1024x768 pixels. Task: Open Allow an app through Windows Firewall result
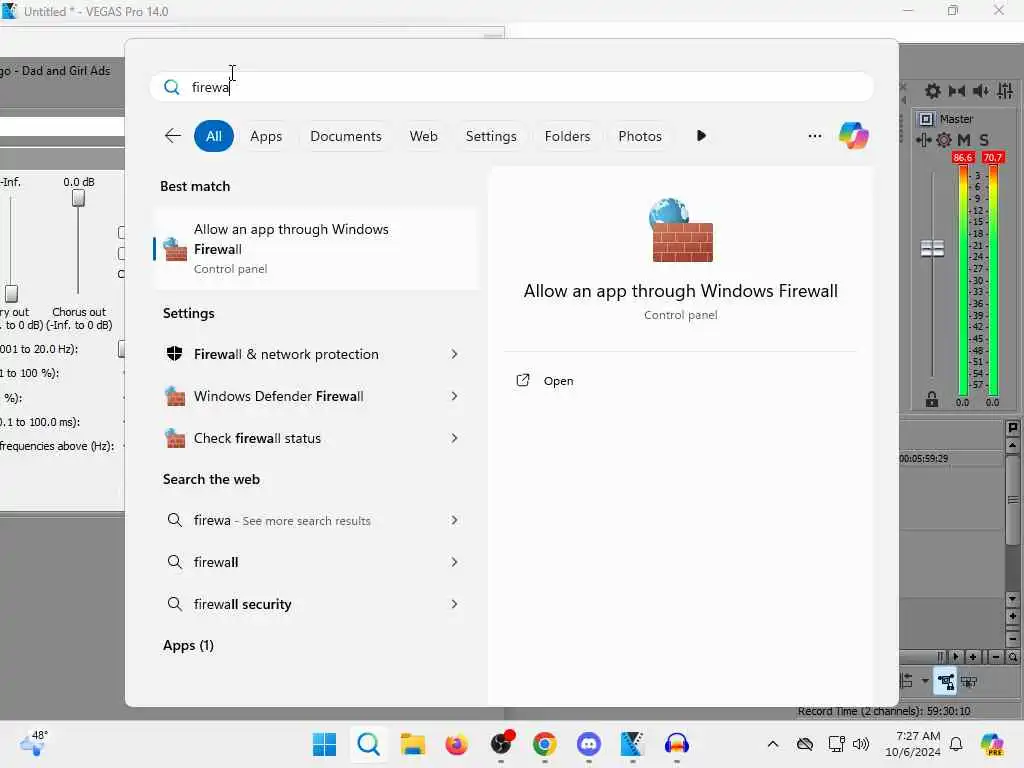(316, 249)
